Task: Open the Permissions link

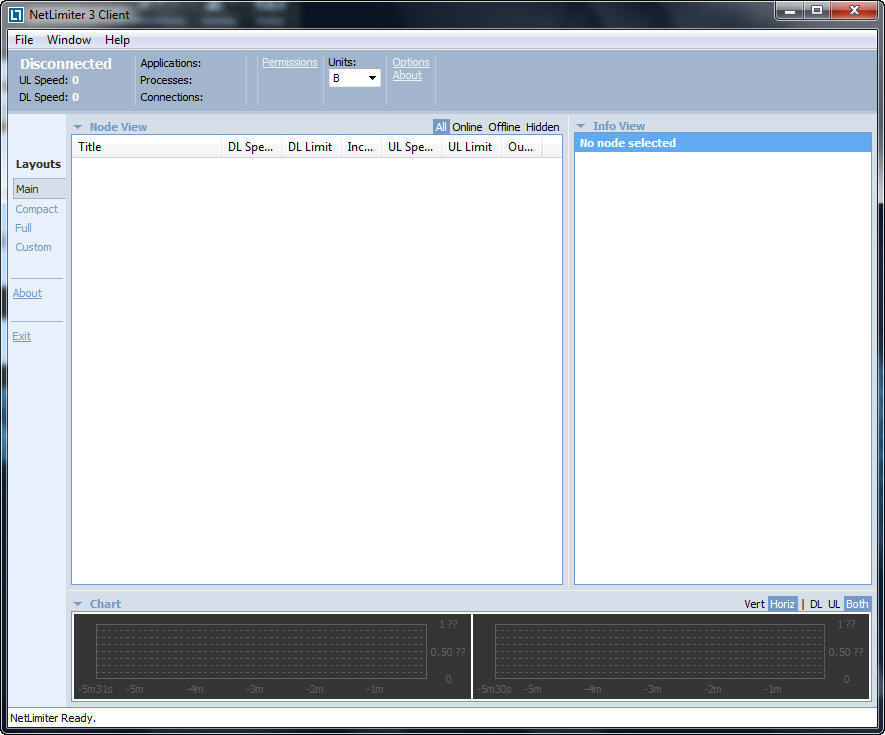Action: (x=289, y=61)
